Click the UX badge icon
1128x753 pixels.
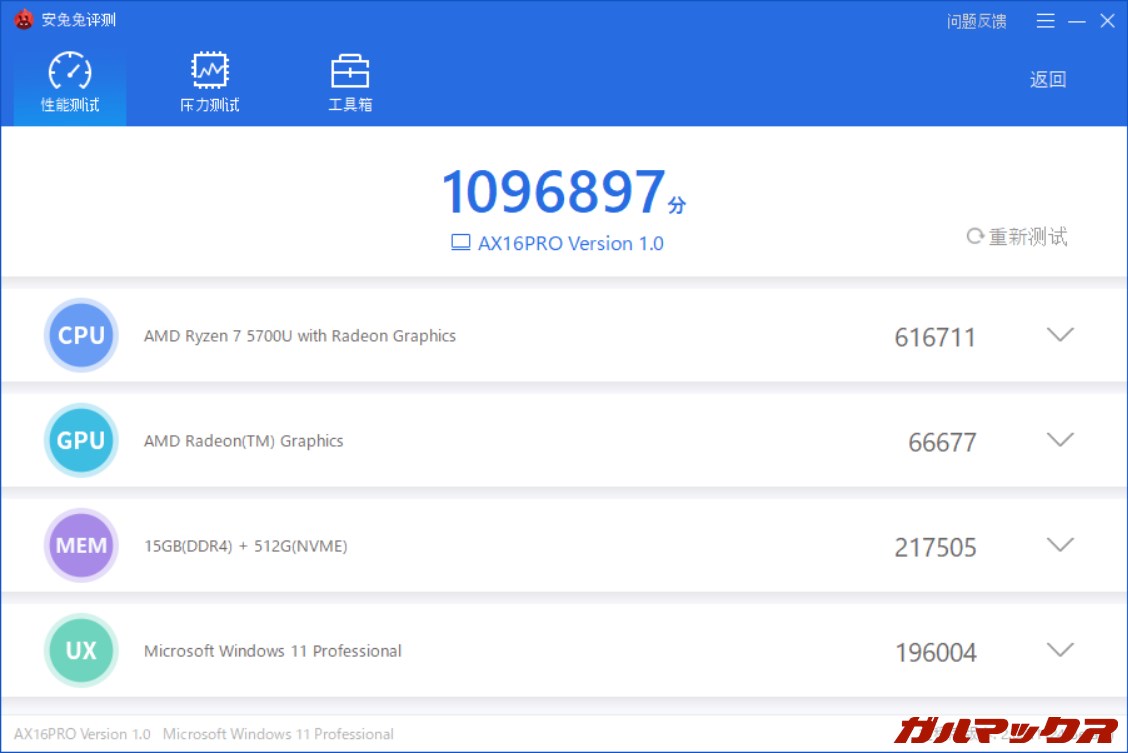(x=81, y=651)
